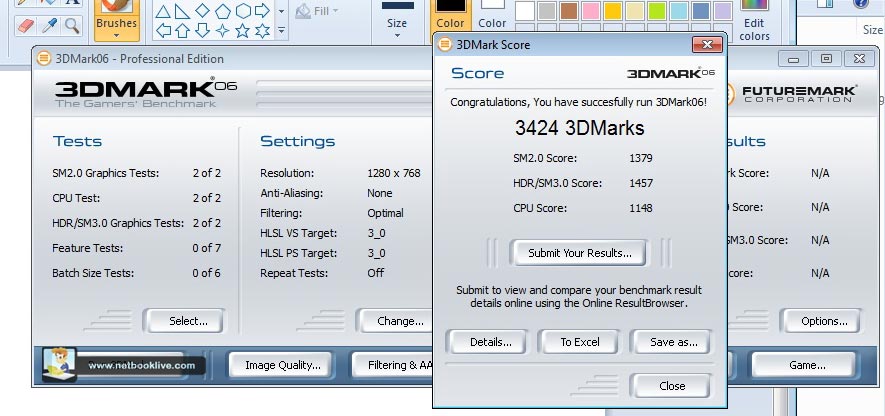Choose the blue-gray palette swatch
Viewport: 885px width, 416px height.
pos(701,11)
